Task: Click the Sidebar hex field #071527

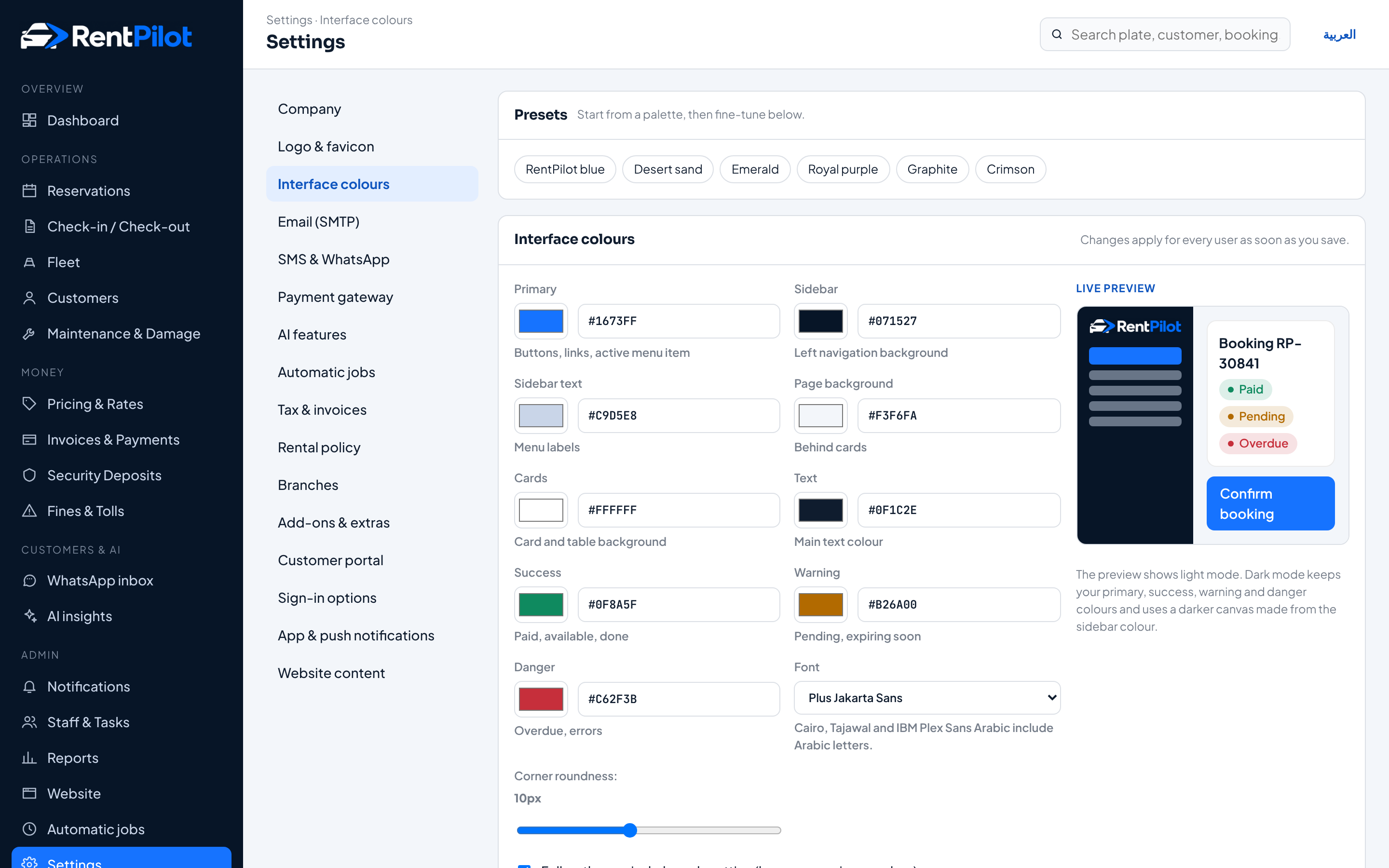Action: pos(958,321)
